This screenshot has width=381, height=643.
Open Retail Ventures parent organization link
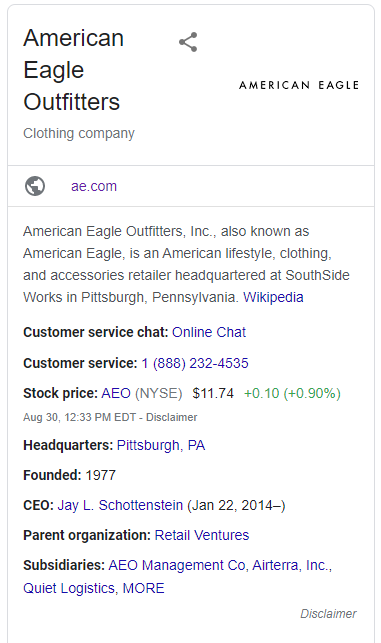pyautogui.click(x=202, y=535)
